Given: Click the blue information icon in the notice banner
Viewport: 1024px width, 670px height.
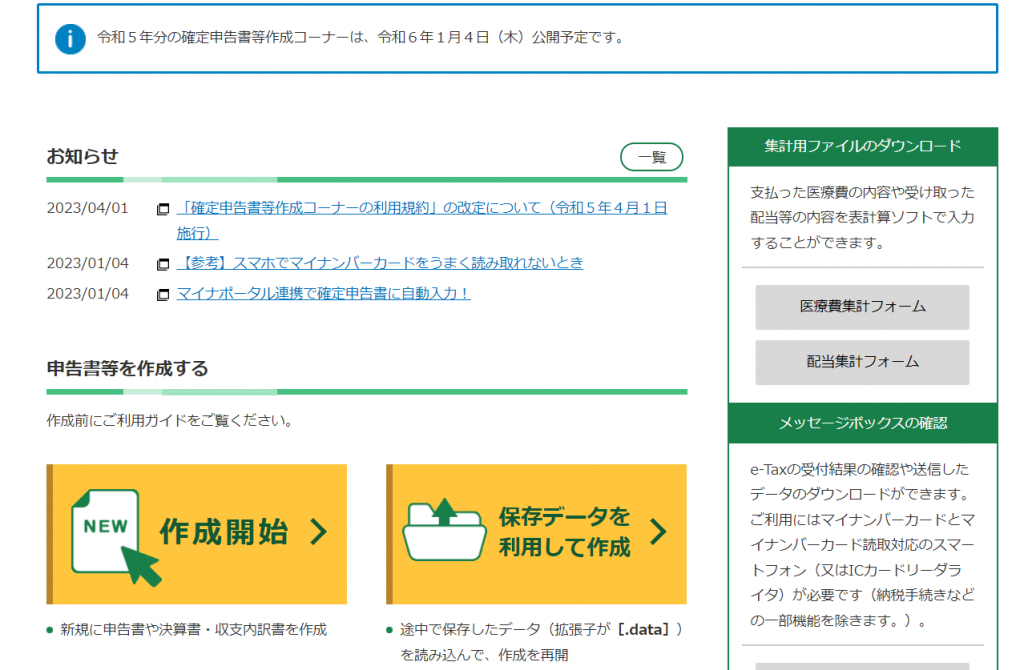Looking at the screenshot, I should point(70,39).
